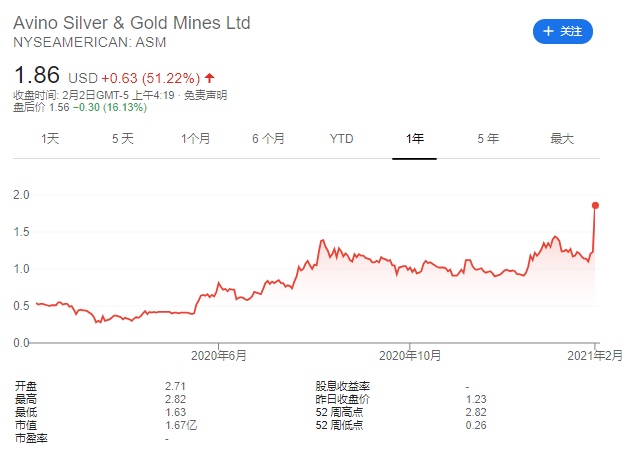Switch to the 5天 time range tab
This screenshot has height=455, width=631.
(123, 139)
